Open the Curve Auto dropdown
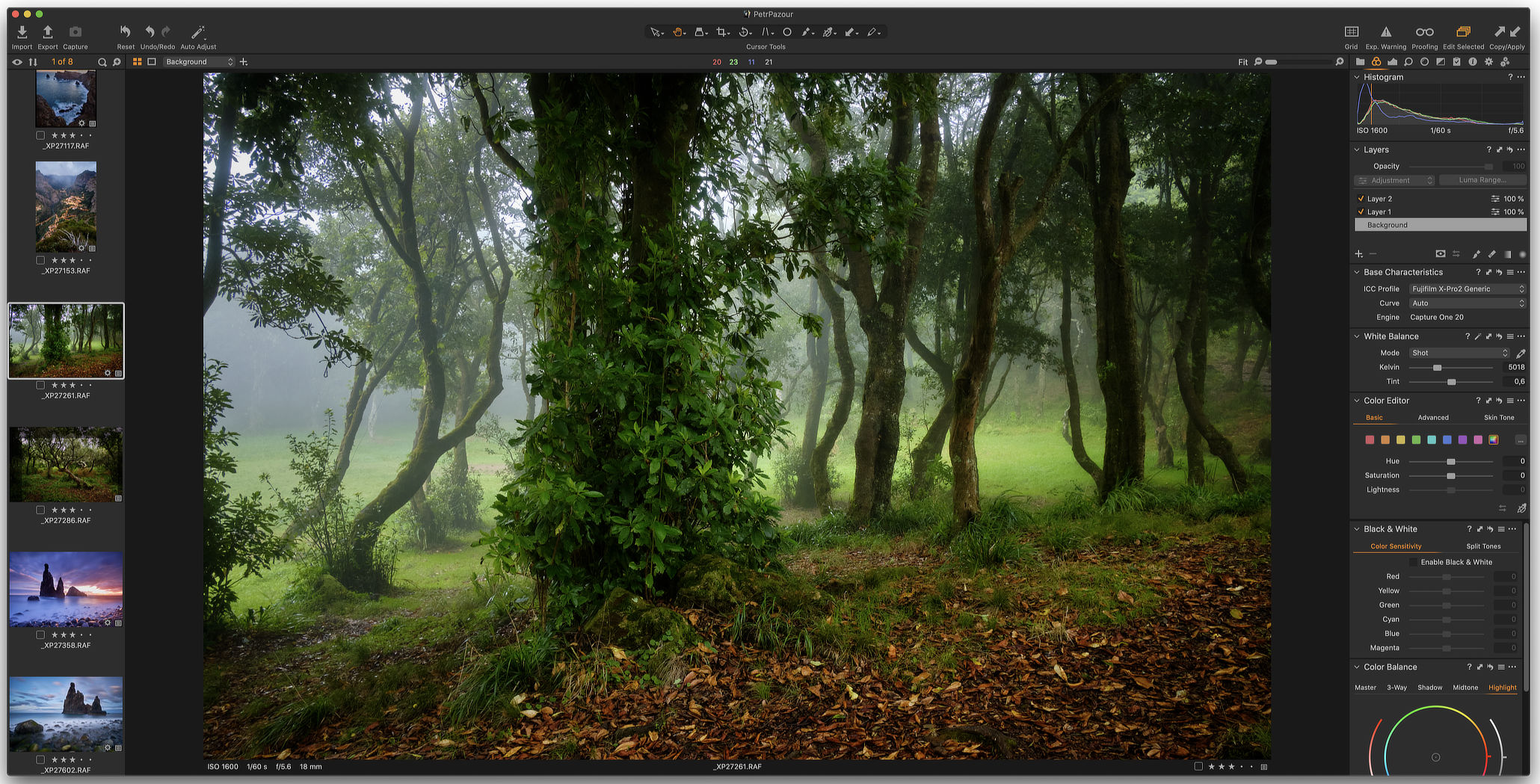The image size is (1540, 784). coord(1467,303)
